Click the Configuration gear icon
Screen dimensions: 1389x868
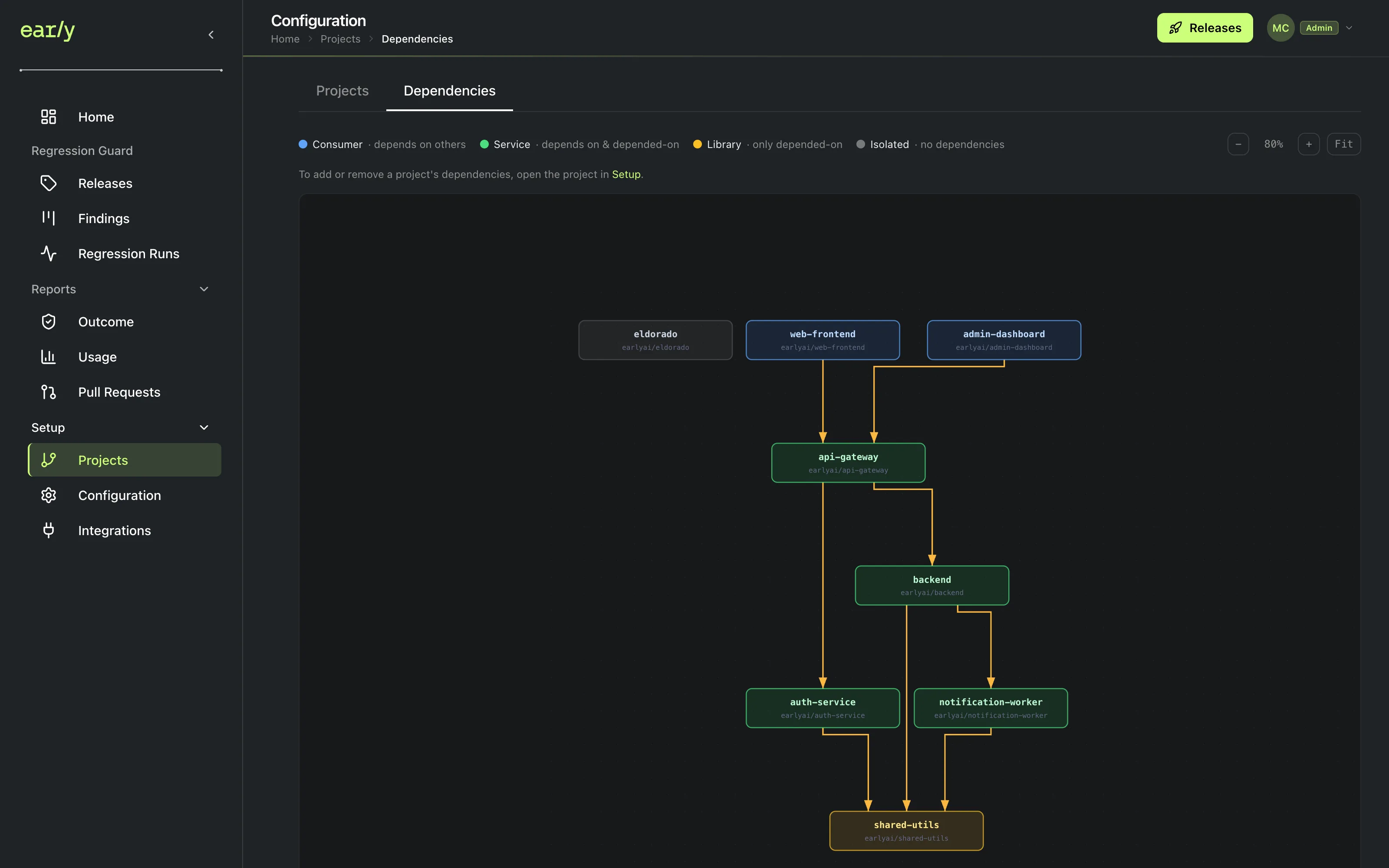tap(49, 496)
